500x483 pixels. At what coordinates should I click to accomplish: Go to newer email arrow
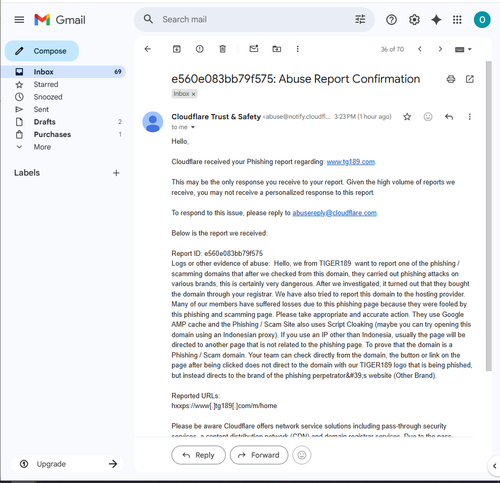[x=420, y=49]
